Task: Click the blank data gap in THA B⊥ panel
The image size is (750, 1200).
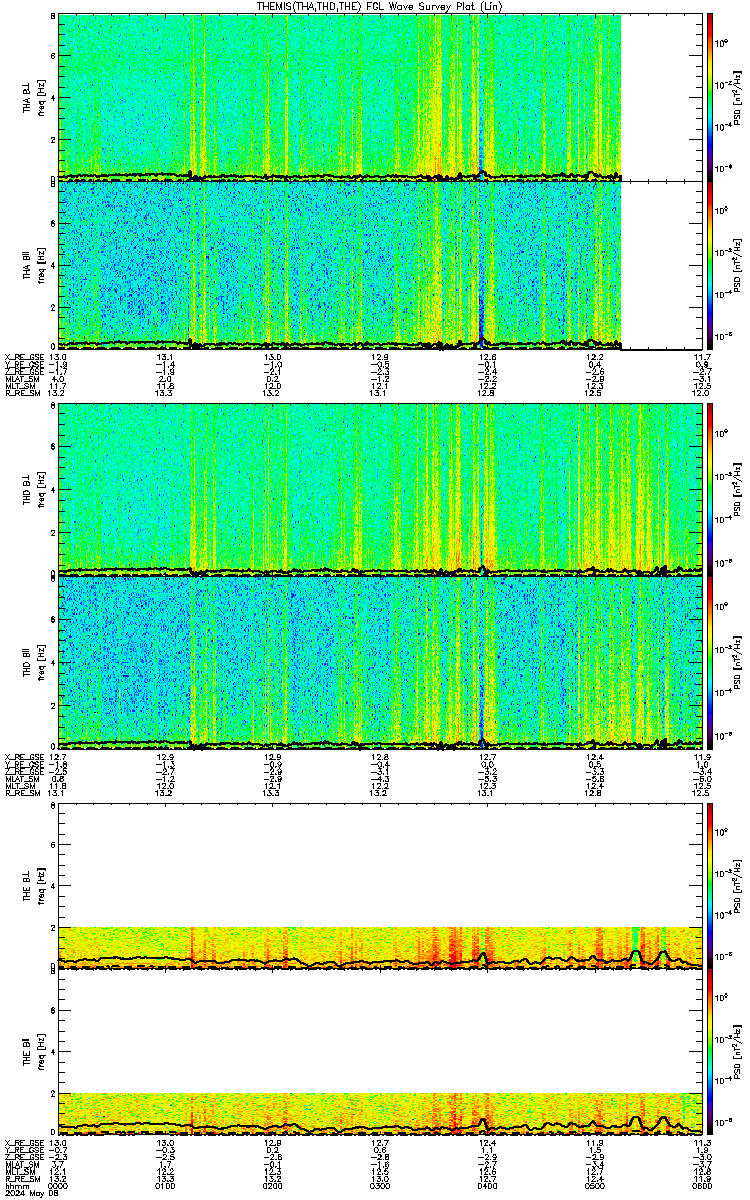Action: 662,97
